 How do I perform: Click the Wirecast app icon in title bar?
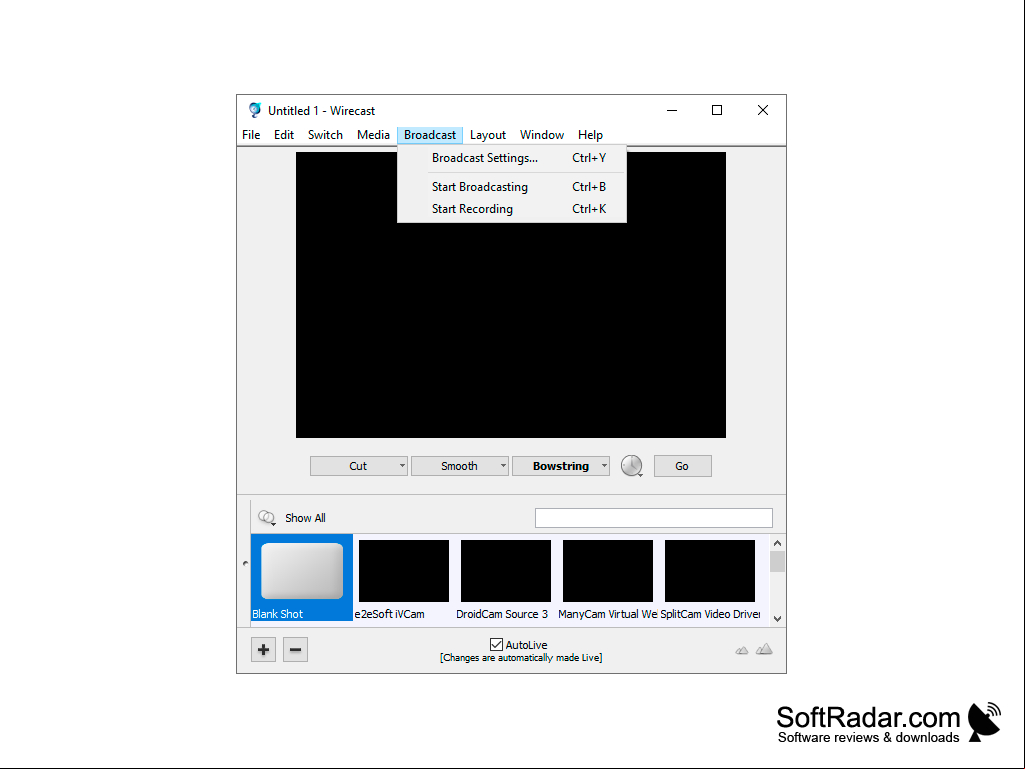[255, 110]
